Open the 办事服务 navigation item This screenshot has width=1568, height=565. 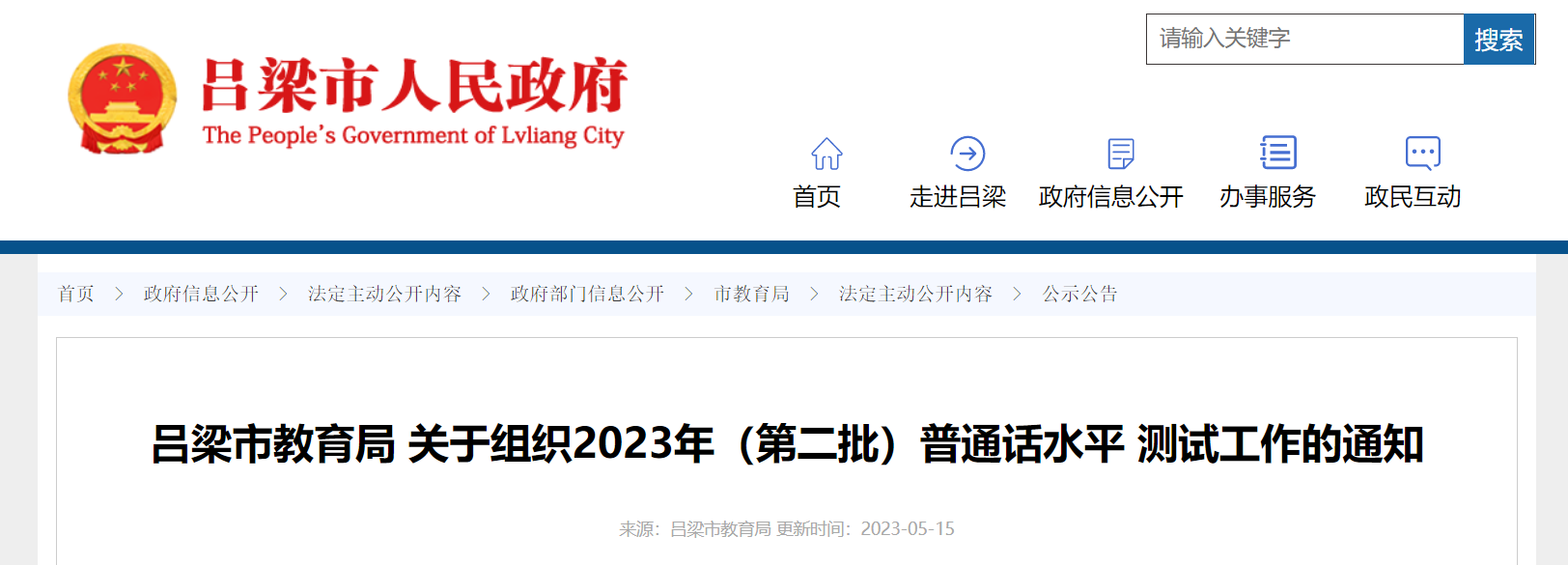pos(1268,197)
